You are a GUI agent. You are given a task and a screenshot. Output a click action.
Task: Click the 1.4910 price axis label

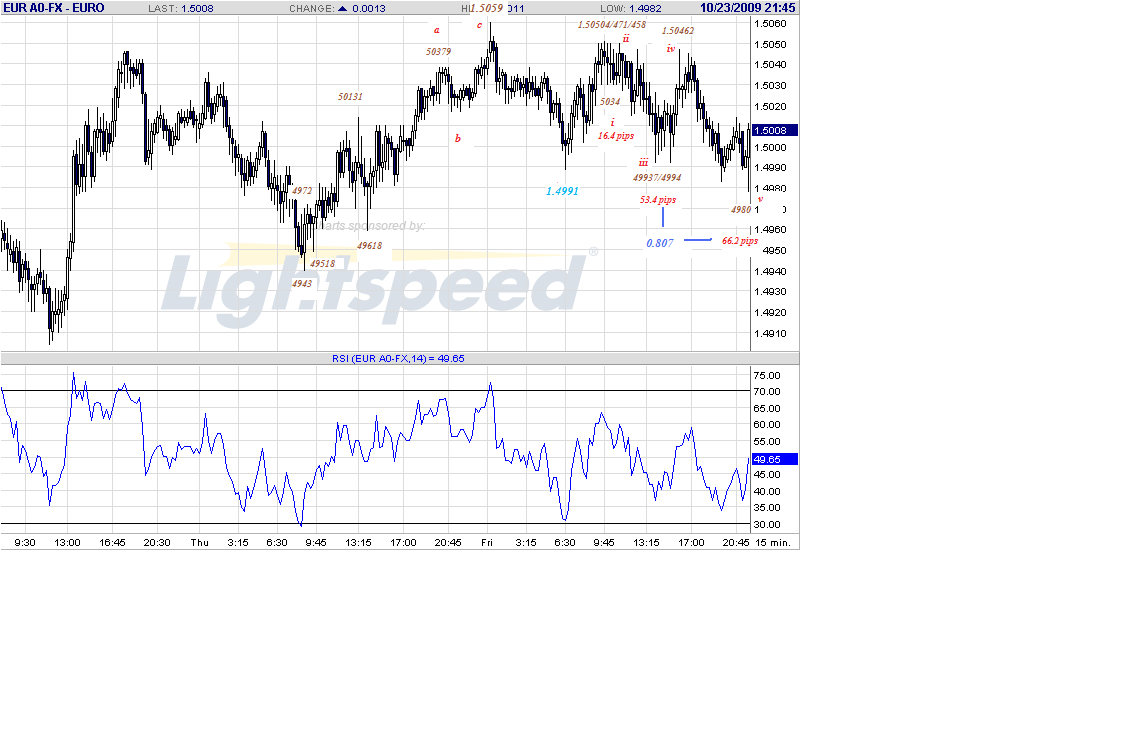[x=770, y=334]
